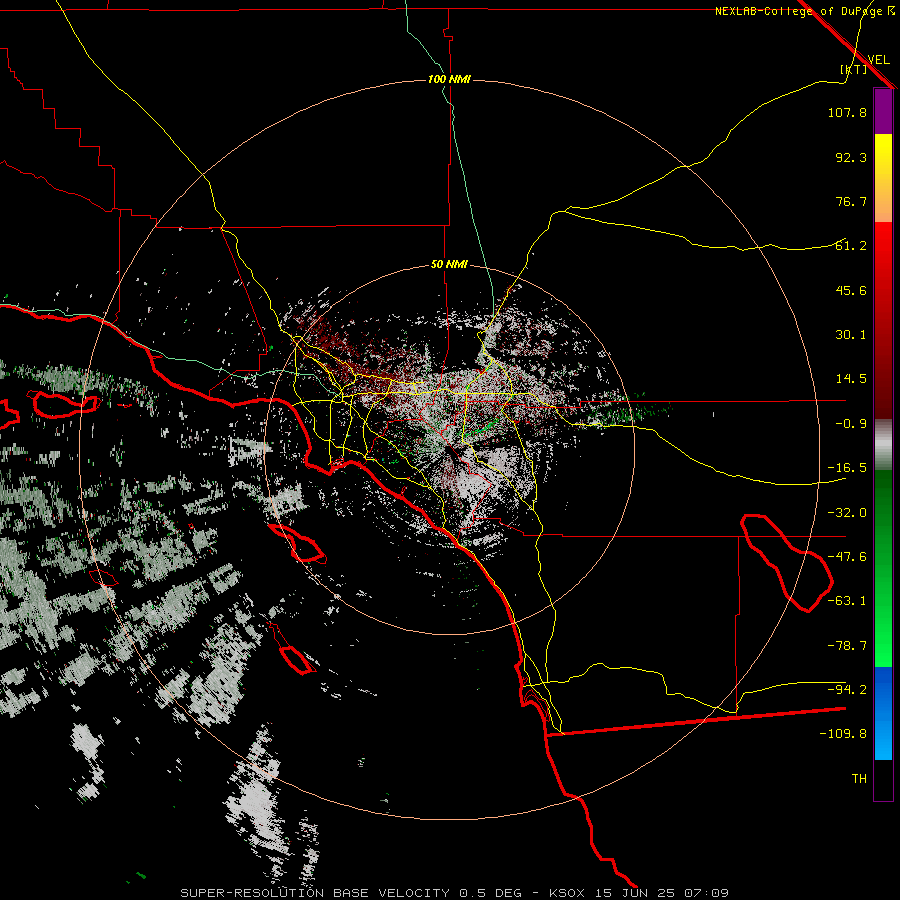
Task: Click the TH label on the legend
Action: [x=859, y=779]
